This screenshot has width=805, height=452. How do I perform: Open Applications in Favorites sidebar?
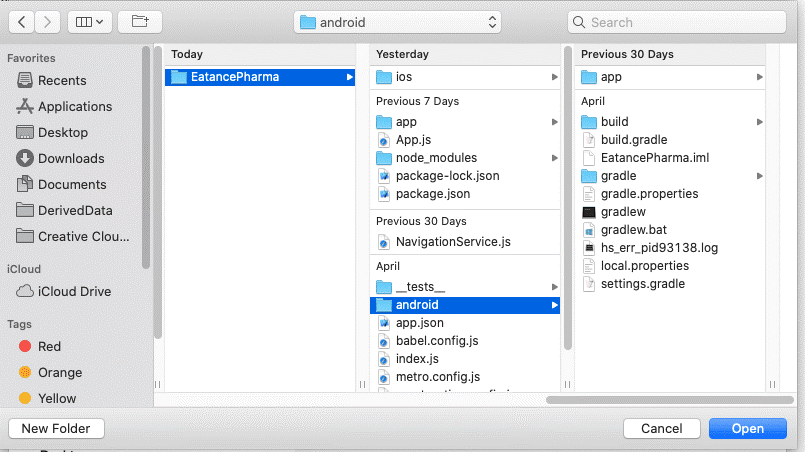pyautogui.click(x=74, y=106)
